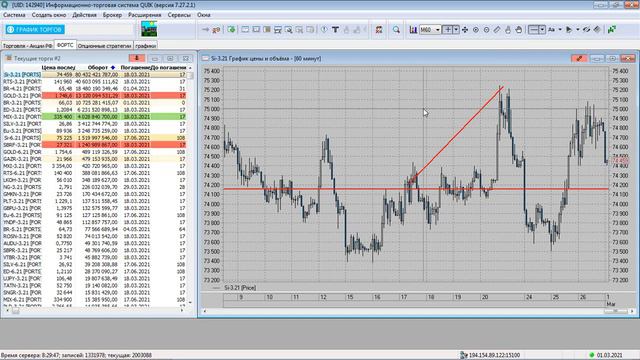This screenshot has width=640, height=360.
Task: Open the Окна menu
Action: point(204,15)
